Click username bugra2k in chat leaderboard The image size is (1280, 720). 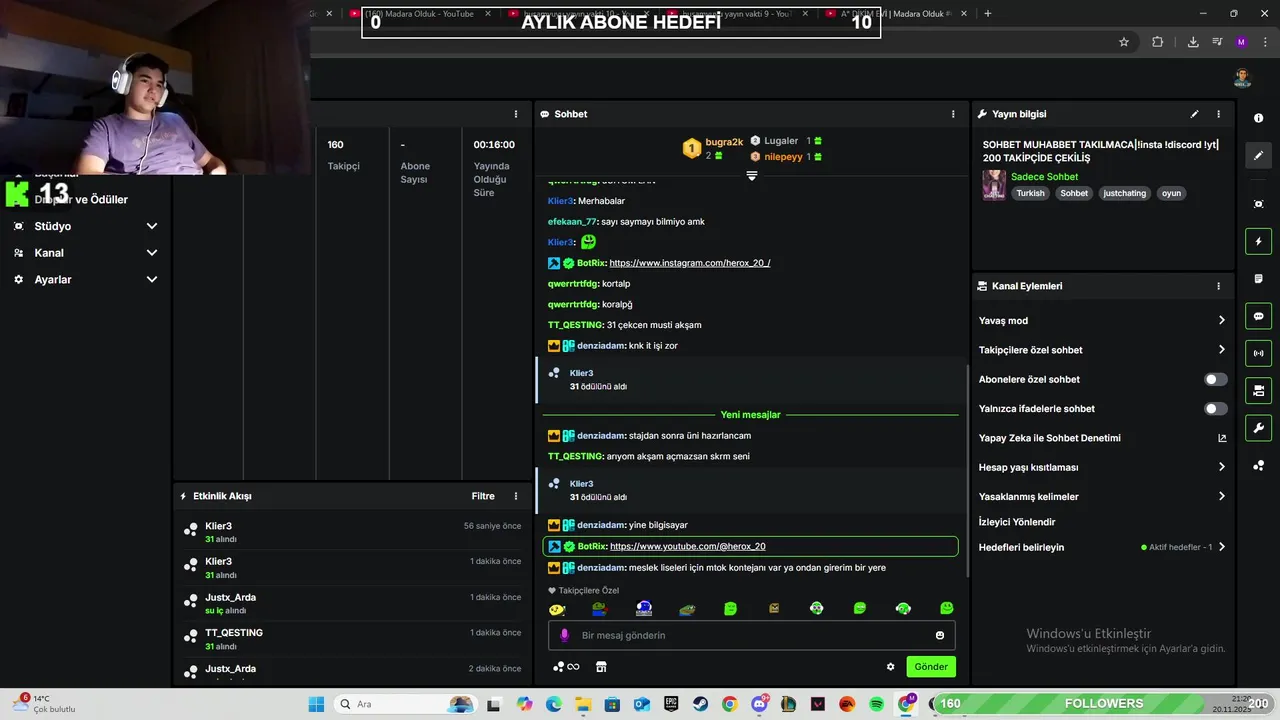[724, 142]
